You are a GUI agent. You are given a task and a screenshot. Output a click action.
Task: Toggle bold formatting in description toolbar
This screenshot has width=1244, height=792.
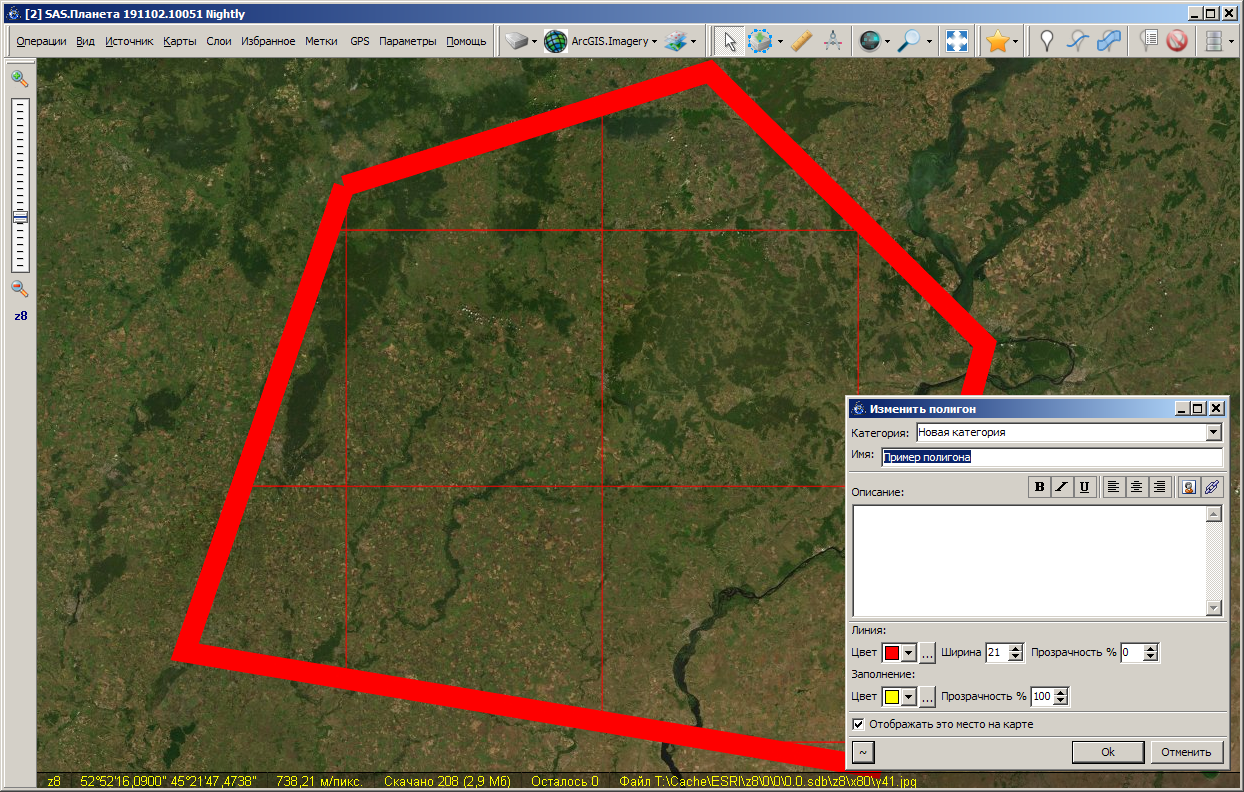[1040, 487]
